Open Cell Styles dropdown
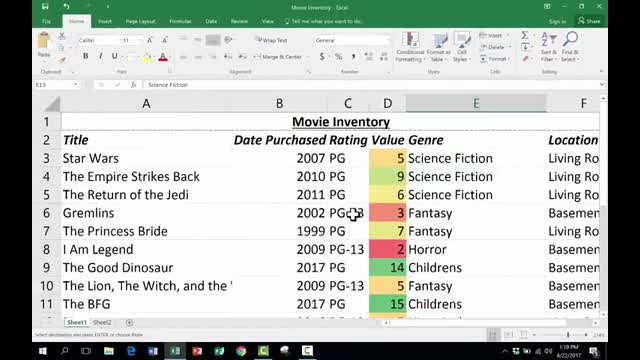640x360 pixels. click(x=462, y=47)
